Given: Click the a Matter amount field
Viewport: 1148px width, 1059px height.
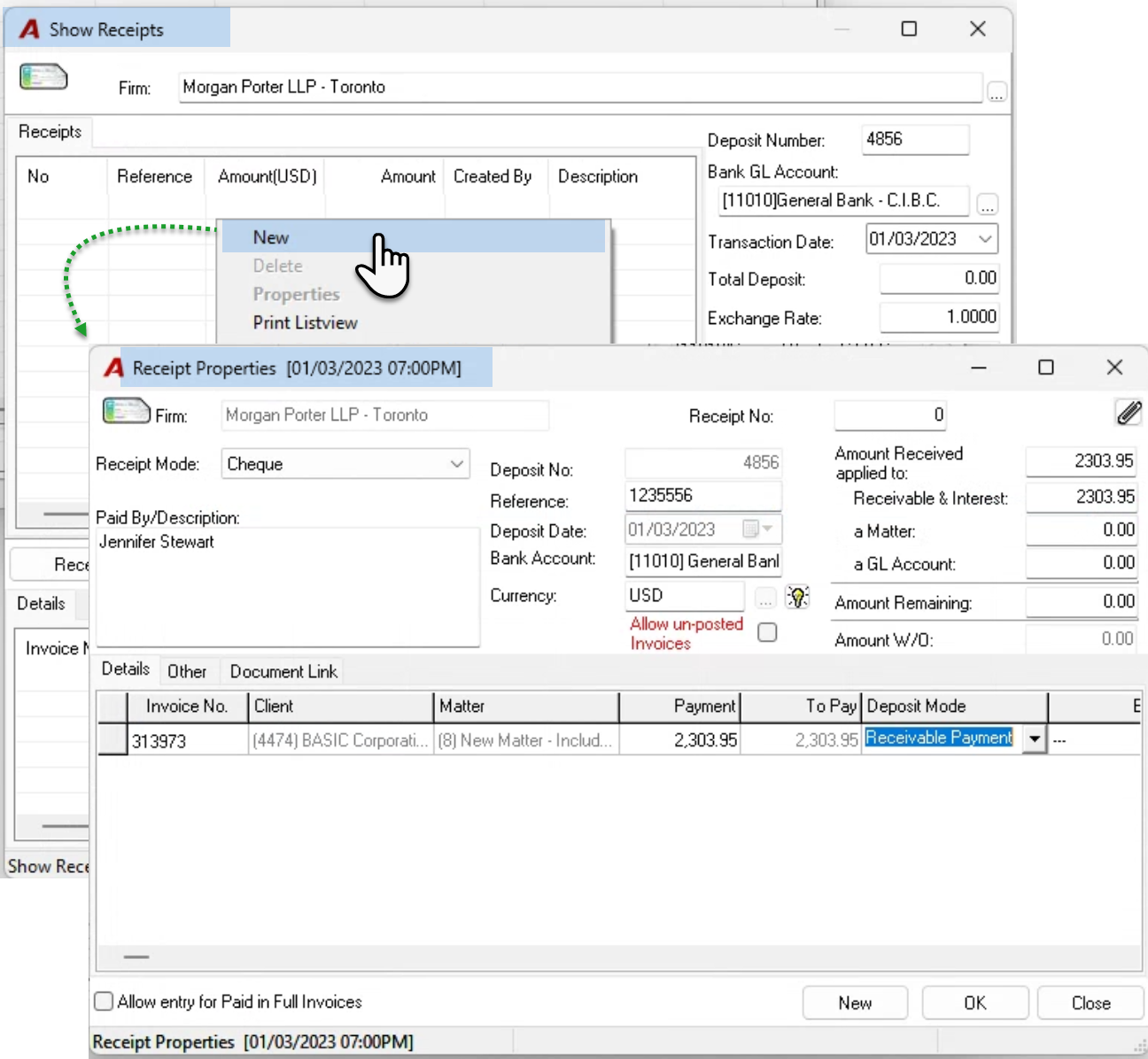Looking at the screenshot, I should point(1081,530).
